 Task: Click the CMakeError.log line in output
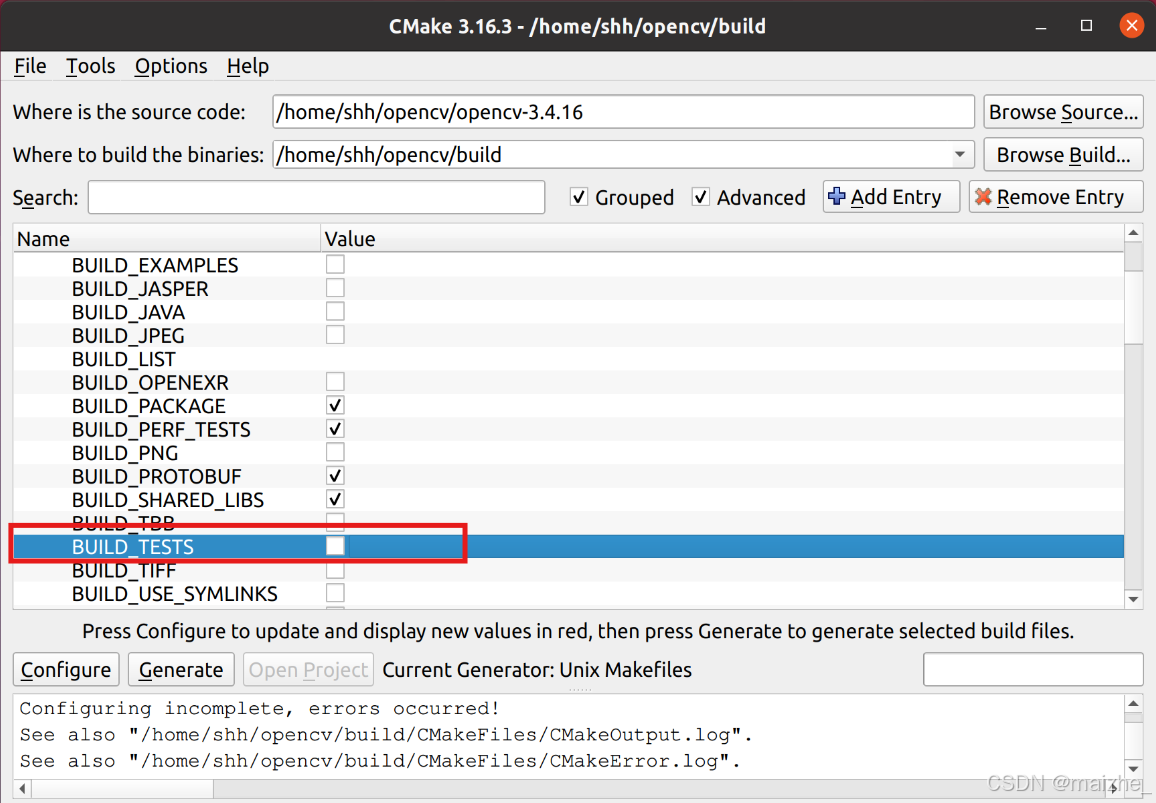click(380, 761)
